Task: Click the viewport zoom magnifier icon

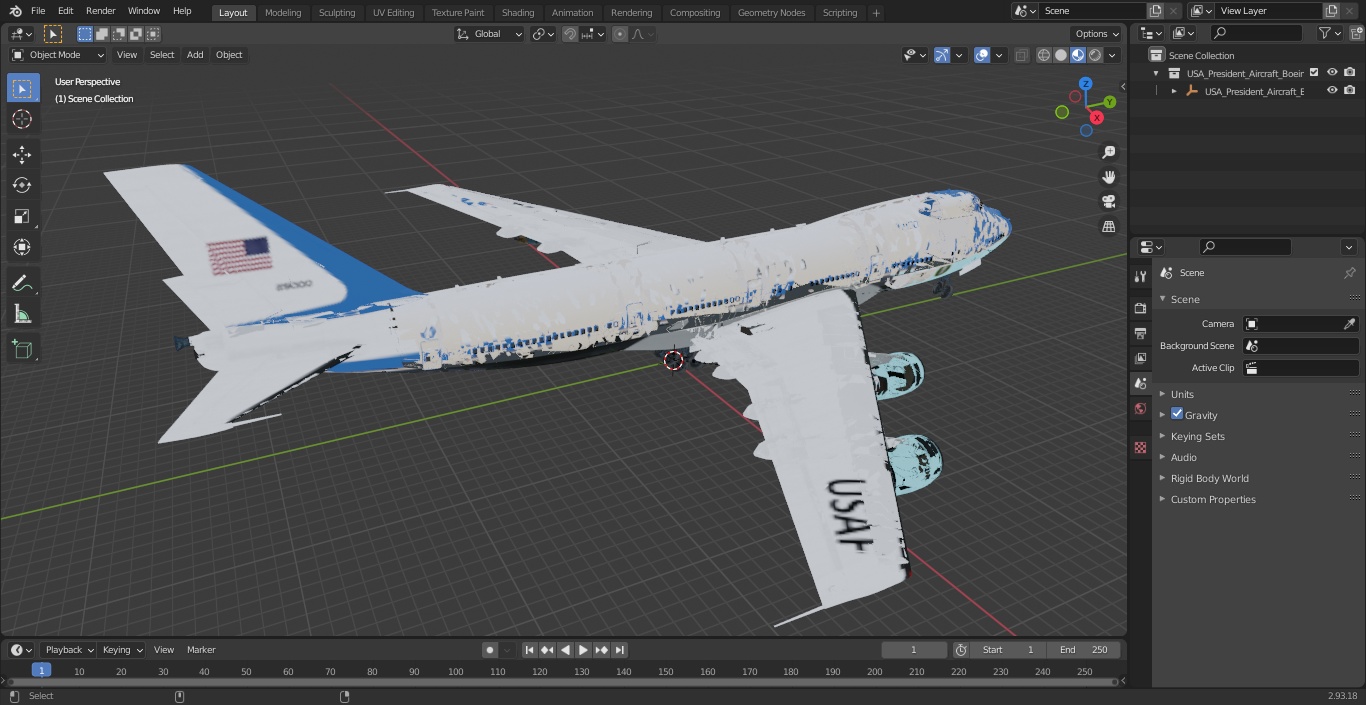Action: (x=1109, y=152)
